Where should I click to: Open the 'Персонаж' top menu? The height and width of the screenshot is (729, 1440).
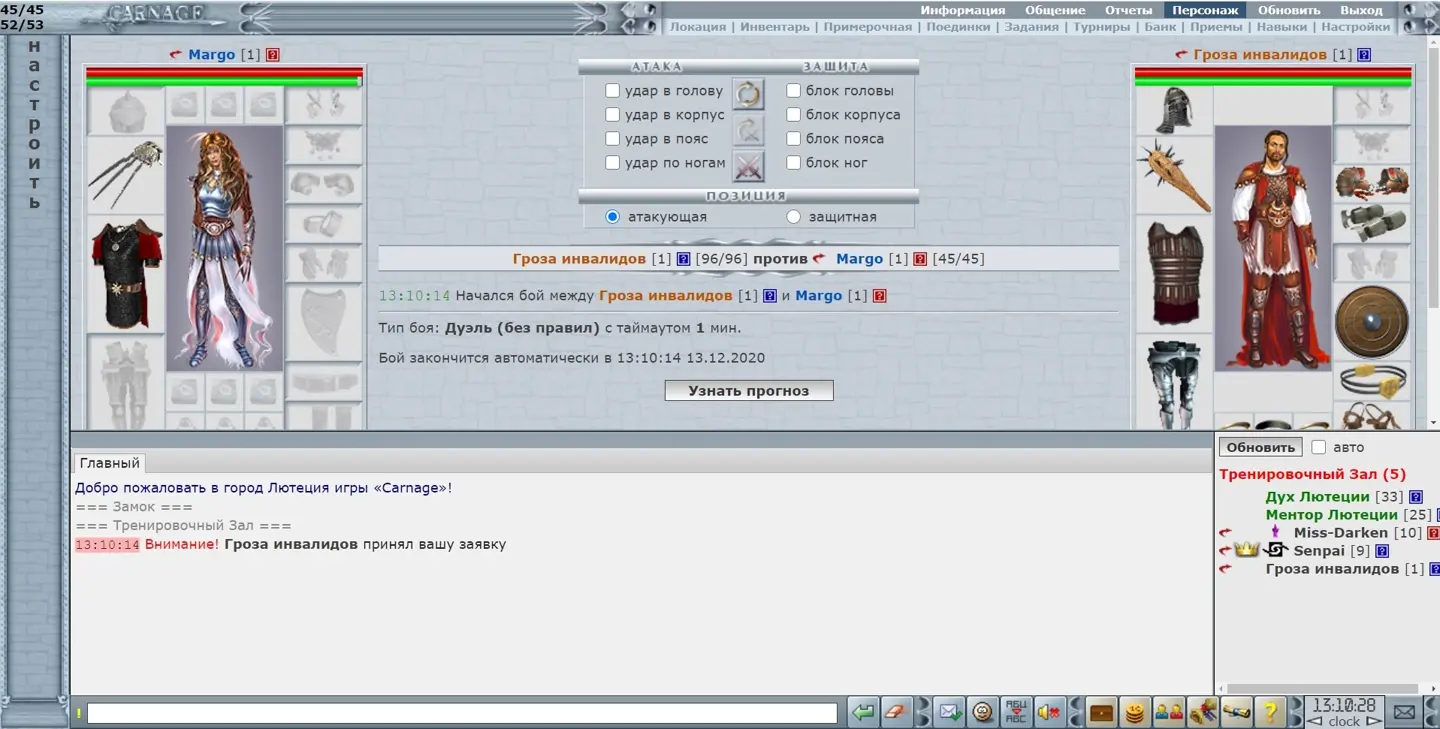[1205, 10]
